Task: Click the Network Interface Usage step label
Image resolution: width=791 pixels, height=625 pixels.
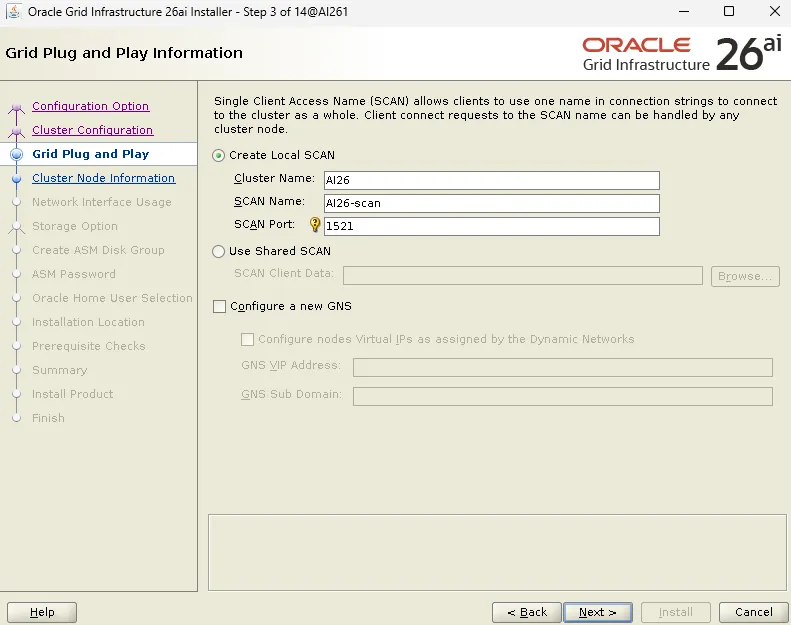Action: [102, 202]
